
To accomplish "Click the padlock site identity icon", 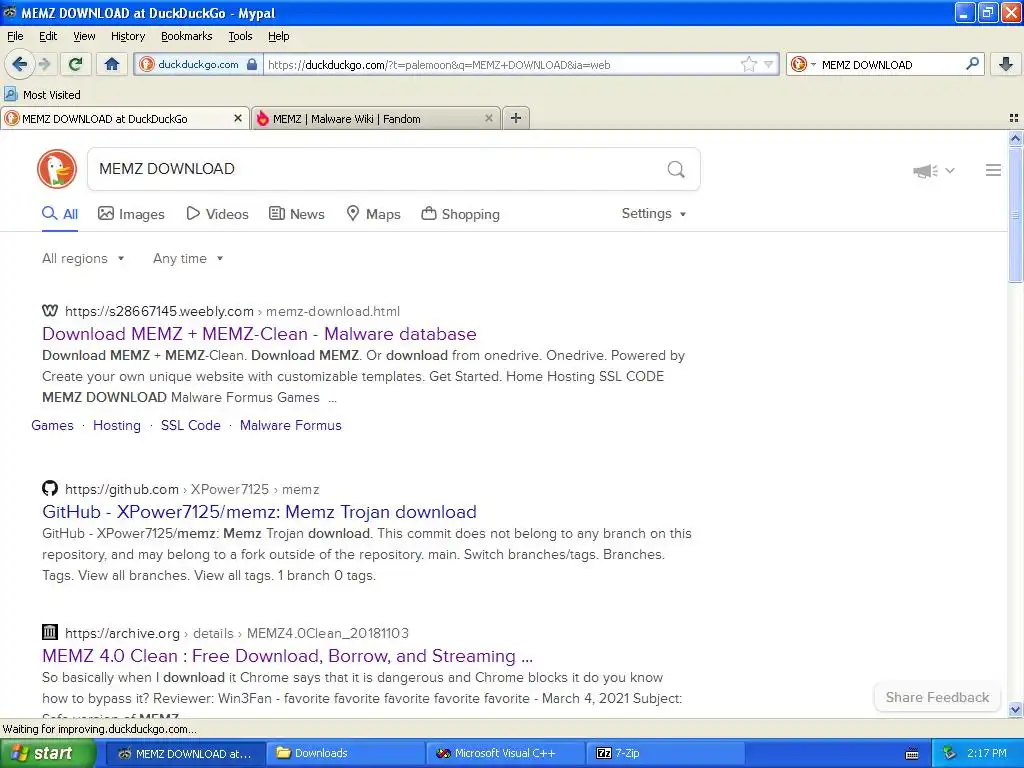I will coord(252,64).
